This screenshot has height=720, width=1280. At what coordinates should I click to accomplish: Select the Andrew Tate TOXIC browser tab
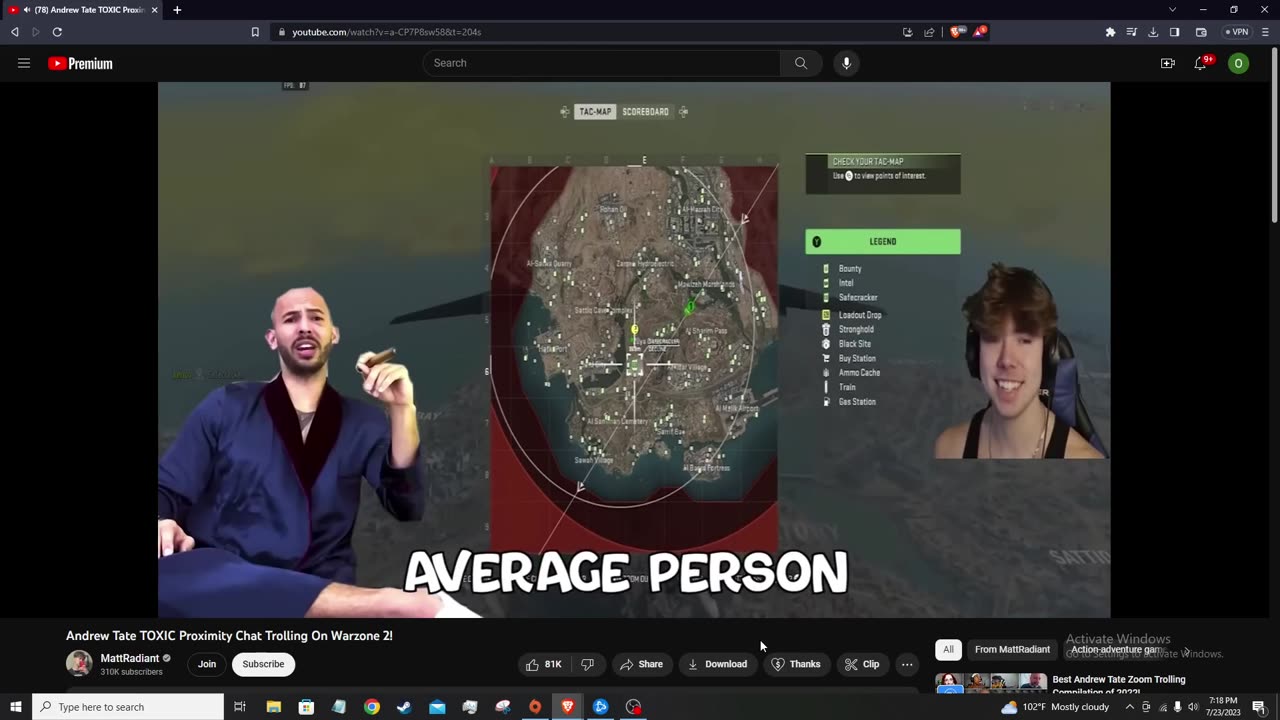point(83,10)
